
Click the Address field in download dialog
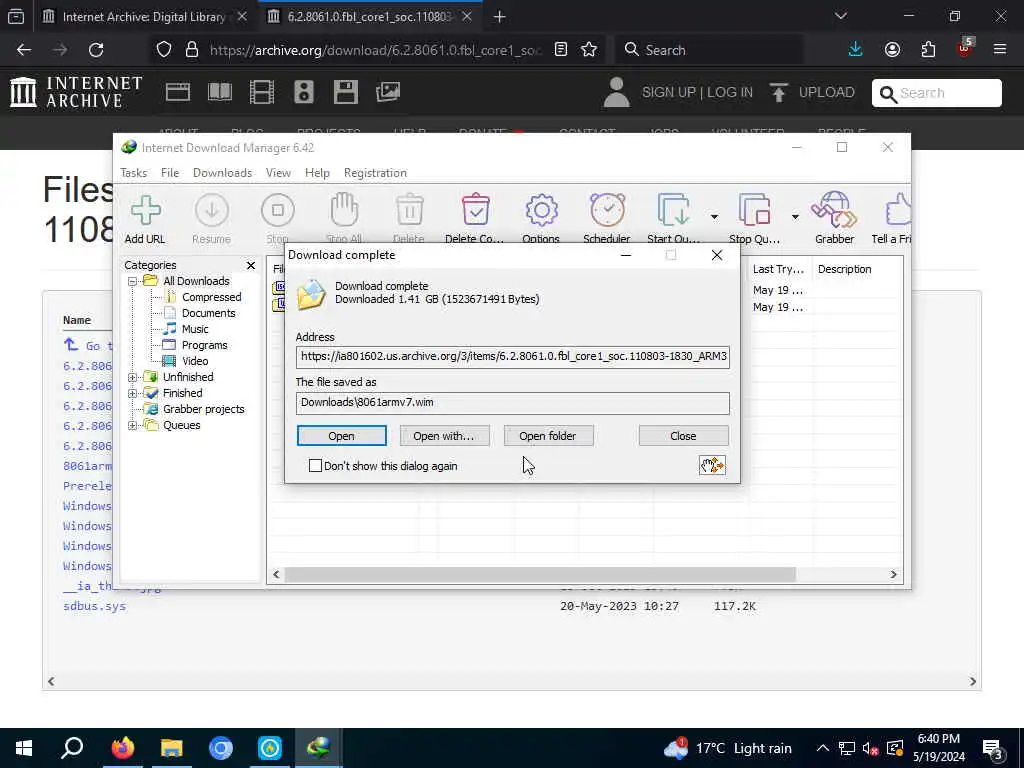point(513,357)
